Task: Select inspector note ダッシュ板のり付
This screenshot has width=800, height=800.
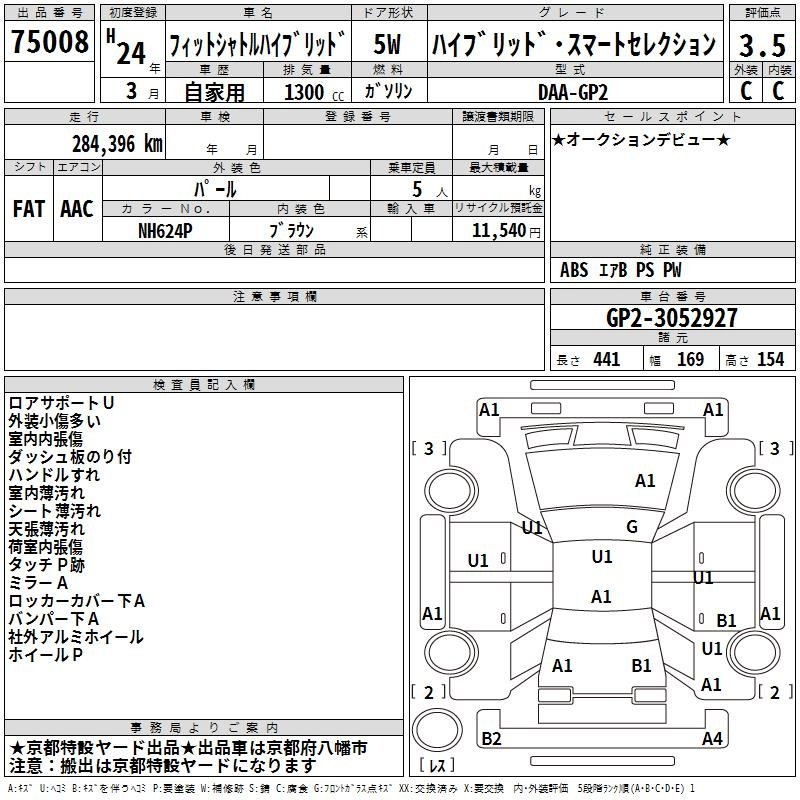Action: (x=70, y=457)
